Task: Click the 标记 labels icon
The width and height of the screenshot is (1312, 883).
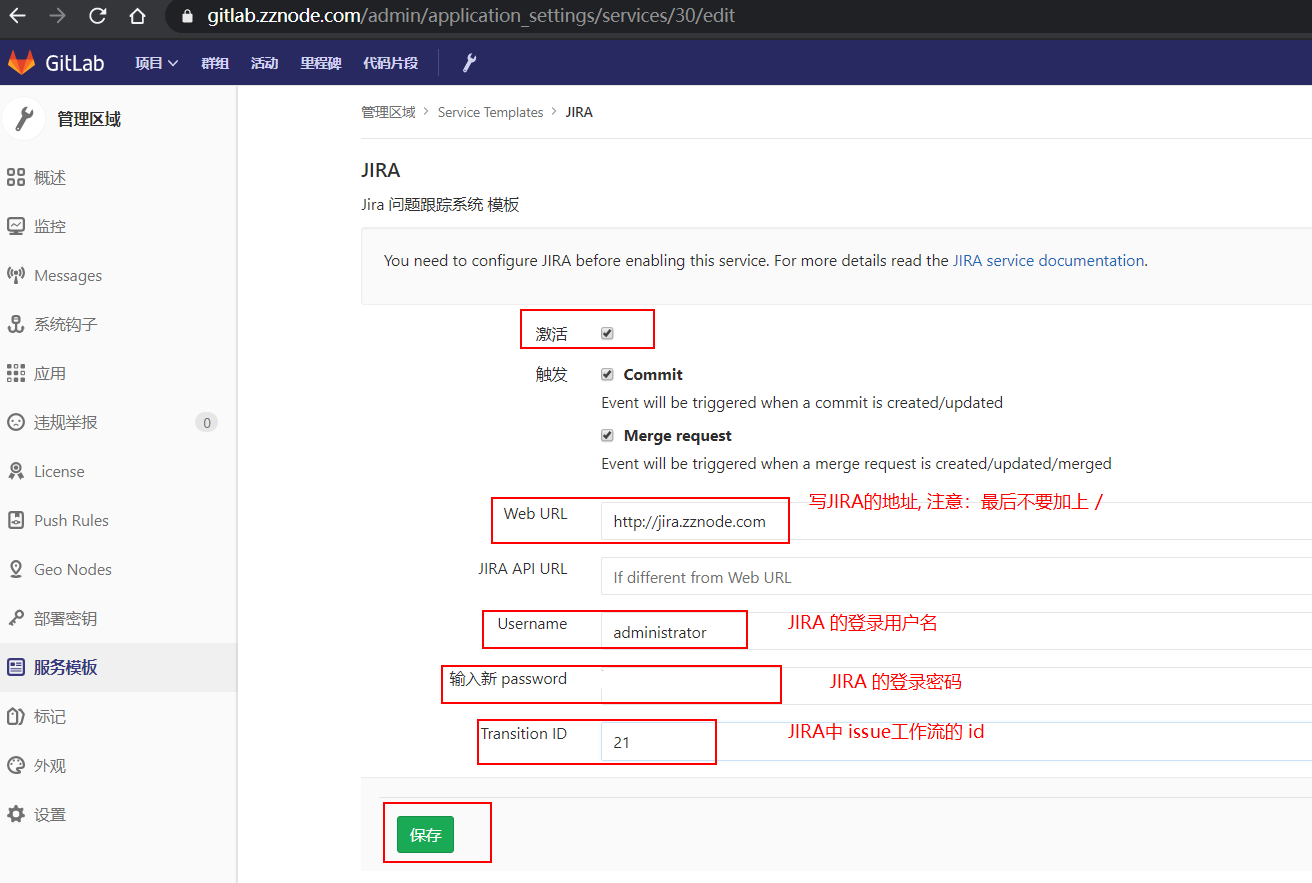Action: point(16,716)
